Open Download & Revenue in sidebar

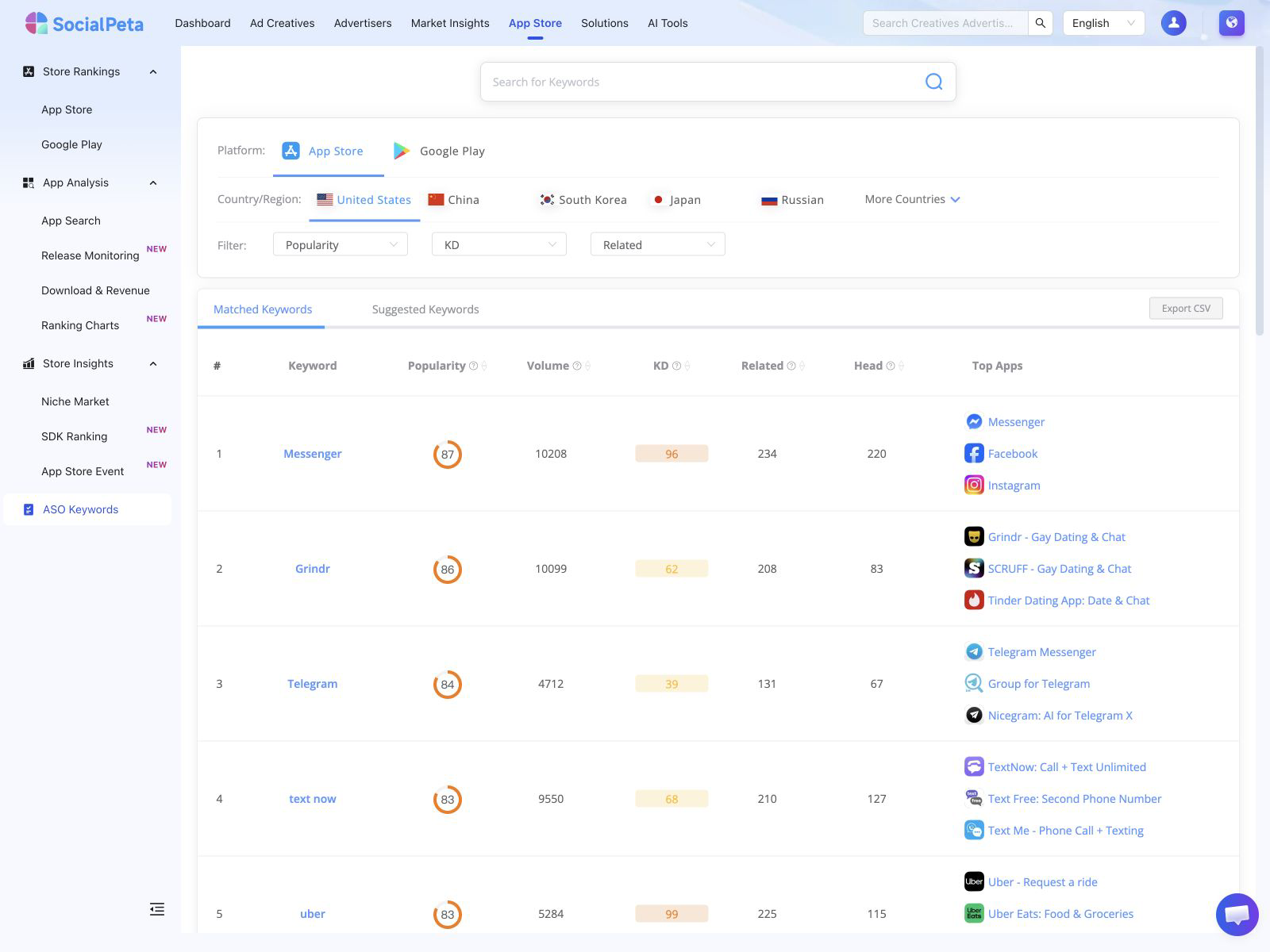(95, 290)
